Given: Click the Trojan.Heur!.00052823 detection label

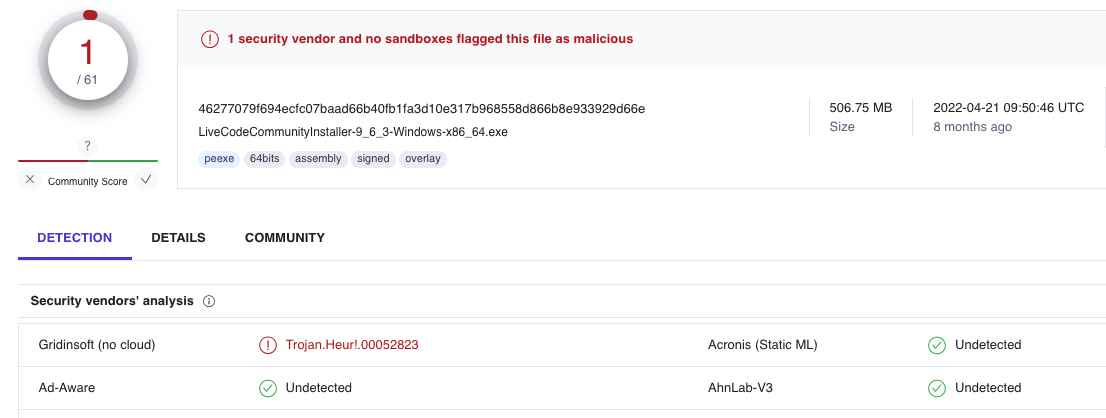Looking at the screenshot, I should coord(352,345).
